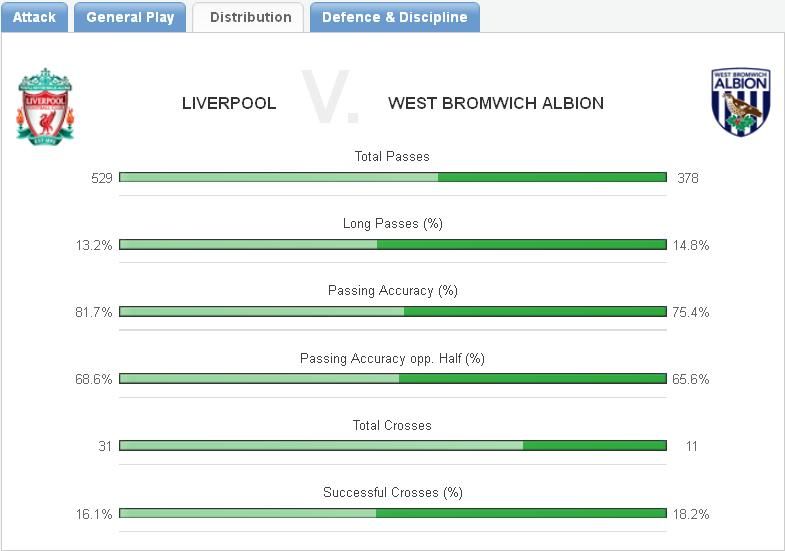The width and height of the screenshot is (785, 551).
Task: Click the WEST BROMWICH ALBION team name
Action: (495, 103)
